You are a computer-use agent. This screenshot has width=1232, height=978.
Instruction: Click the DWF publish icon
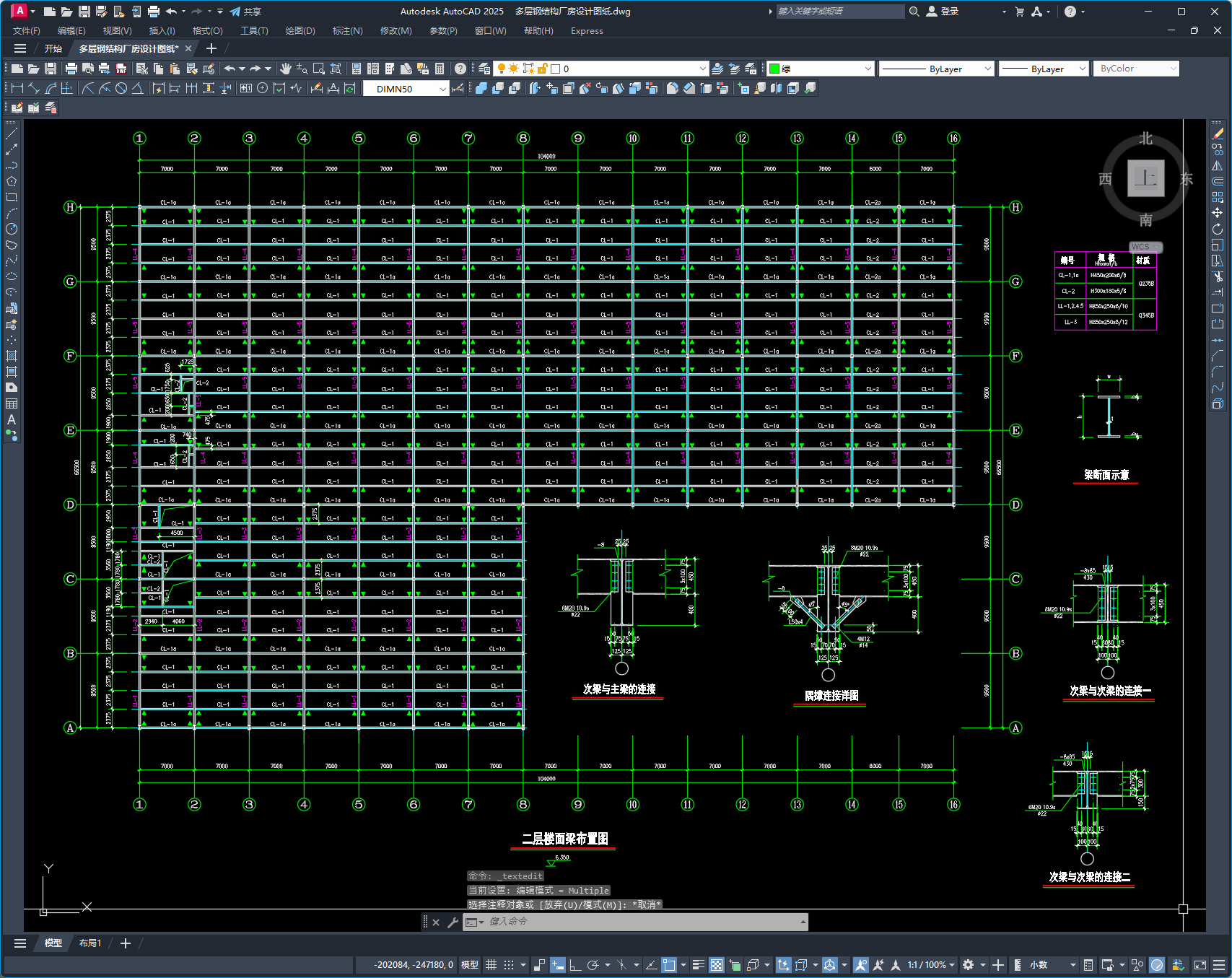tap(121, 69)
